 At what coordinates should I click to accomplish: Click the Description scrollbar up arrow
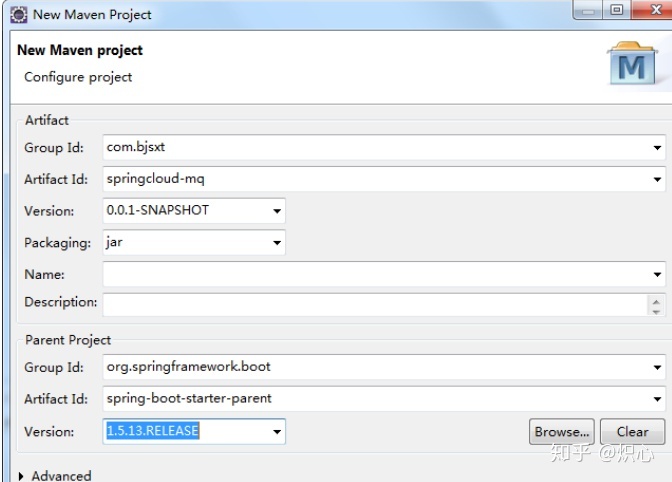656,301
